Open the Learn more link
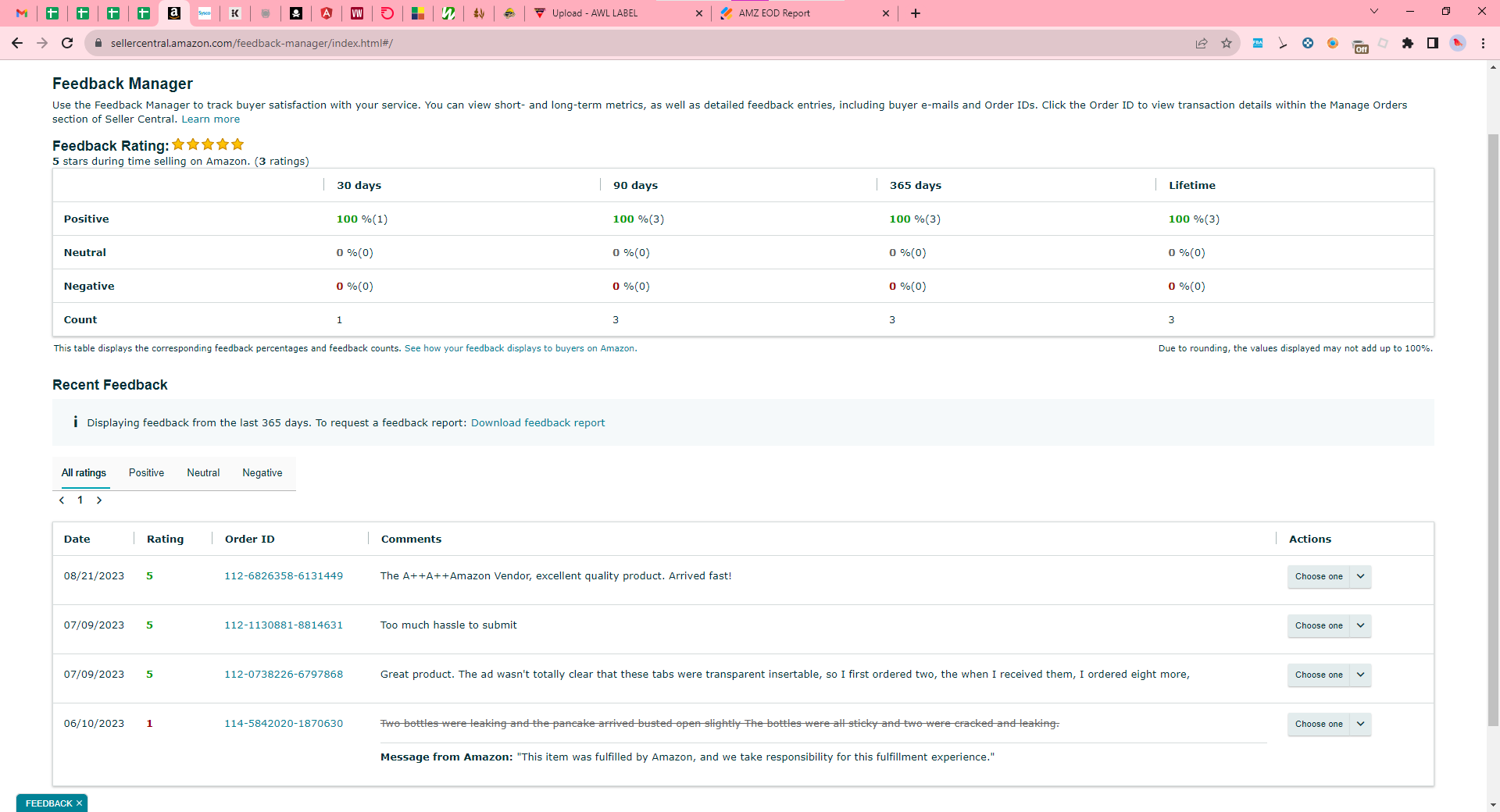The image size is (1500, 812). tap(211, 119)
